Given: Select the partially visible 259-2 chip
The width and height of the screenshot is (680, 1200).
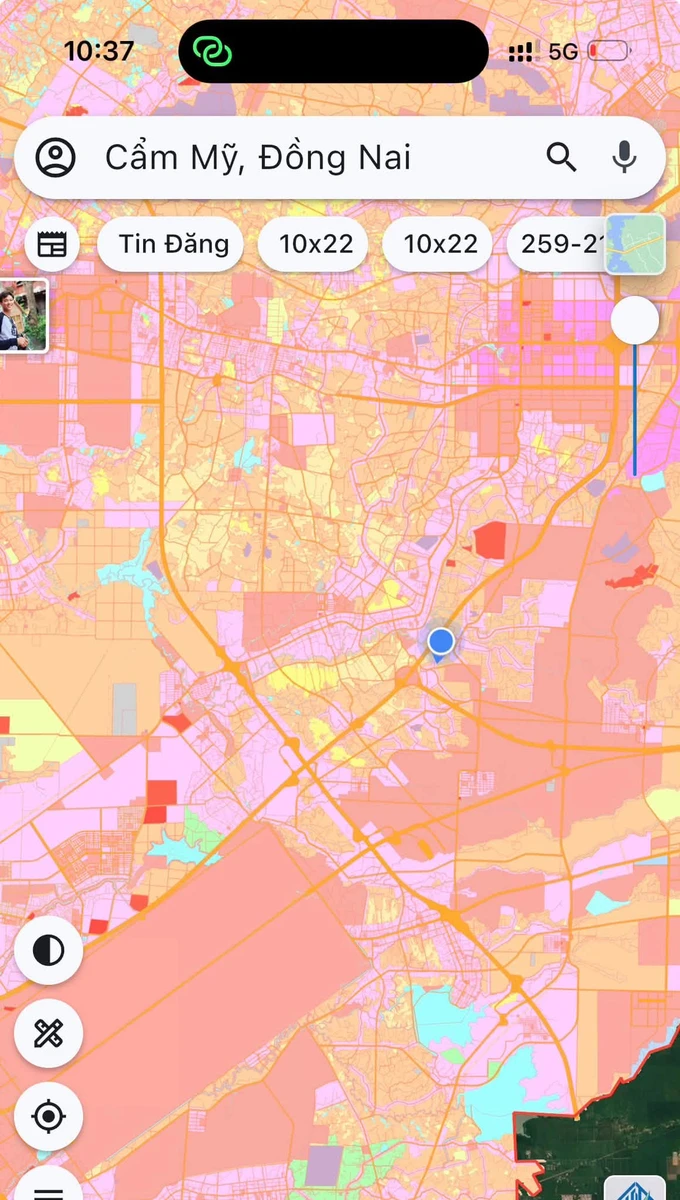Looking at the screenshot, I should tap(556, 244).
